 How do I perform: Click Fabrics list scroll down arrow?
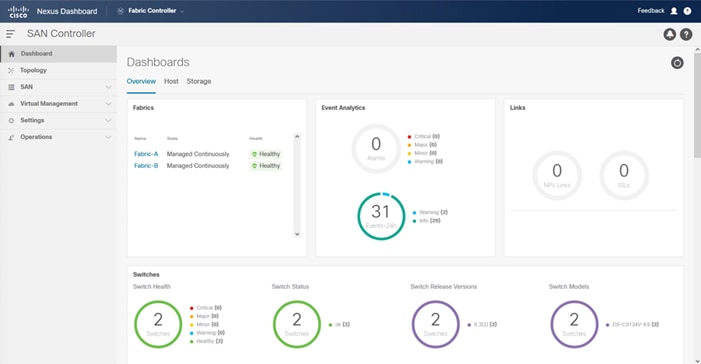point(297,234)
